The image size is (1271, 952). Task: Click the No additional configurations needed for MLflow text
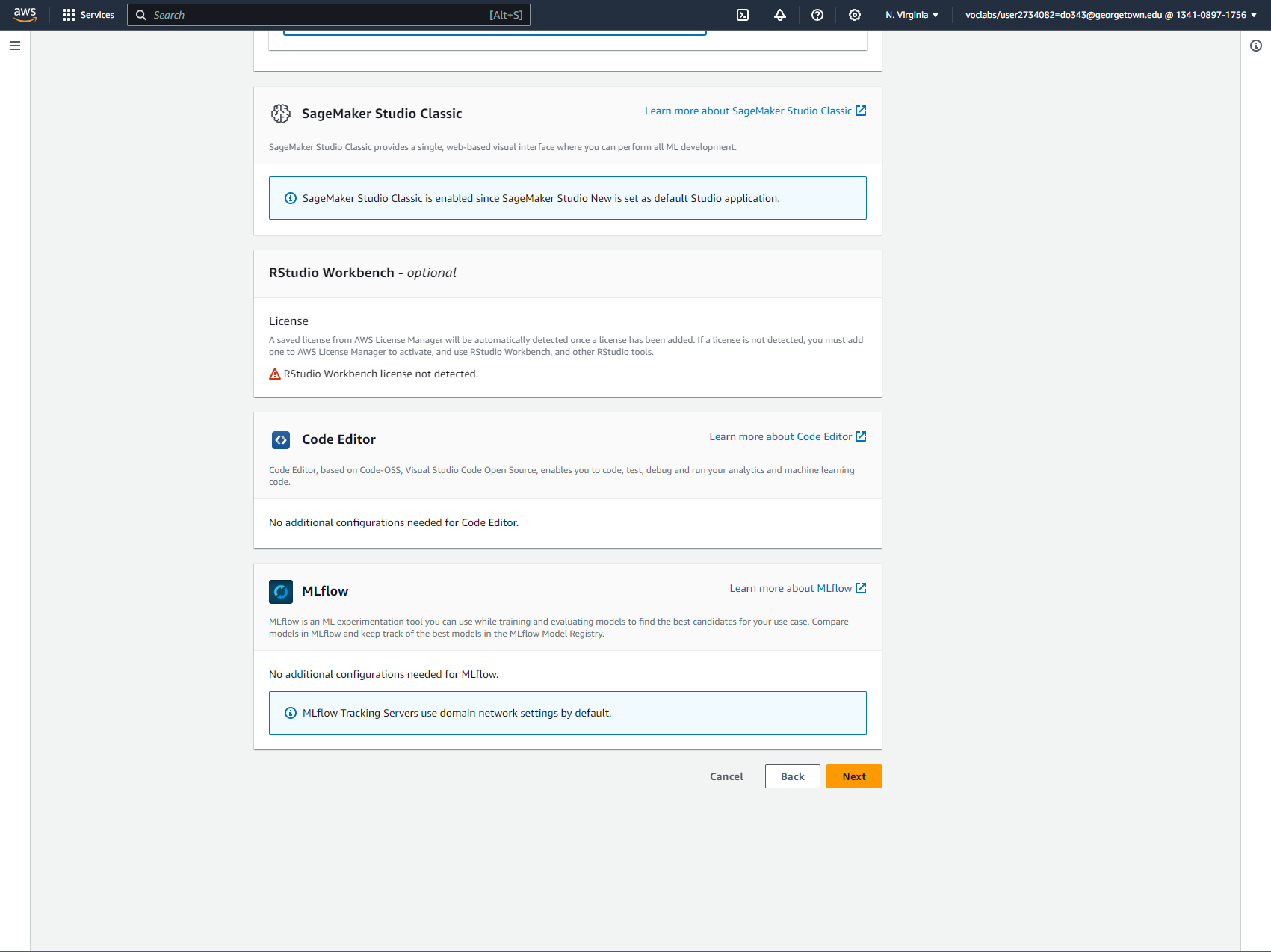click(383, 674)
